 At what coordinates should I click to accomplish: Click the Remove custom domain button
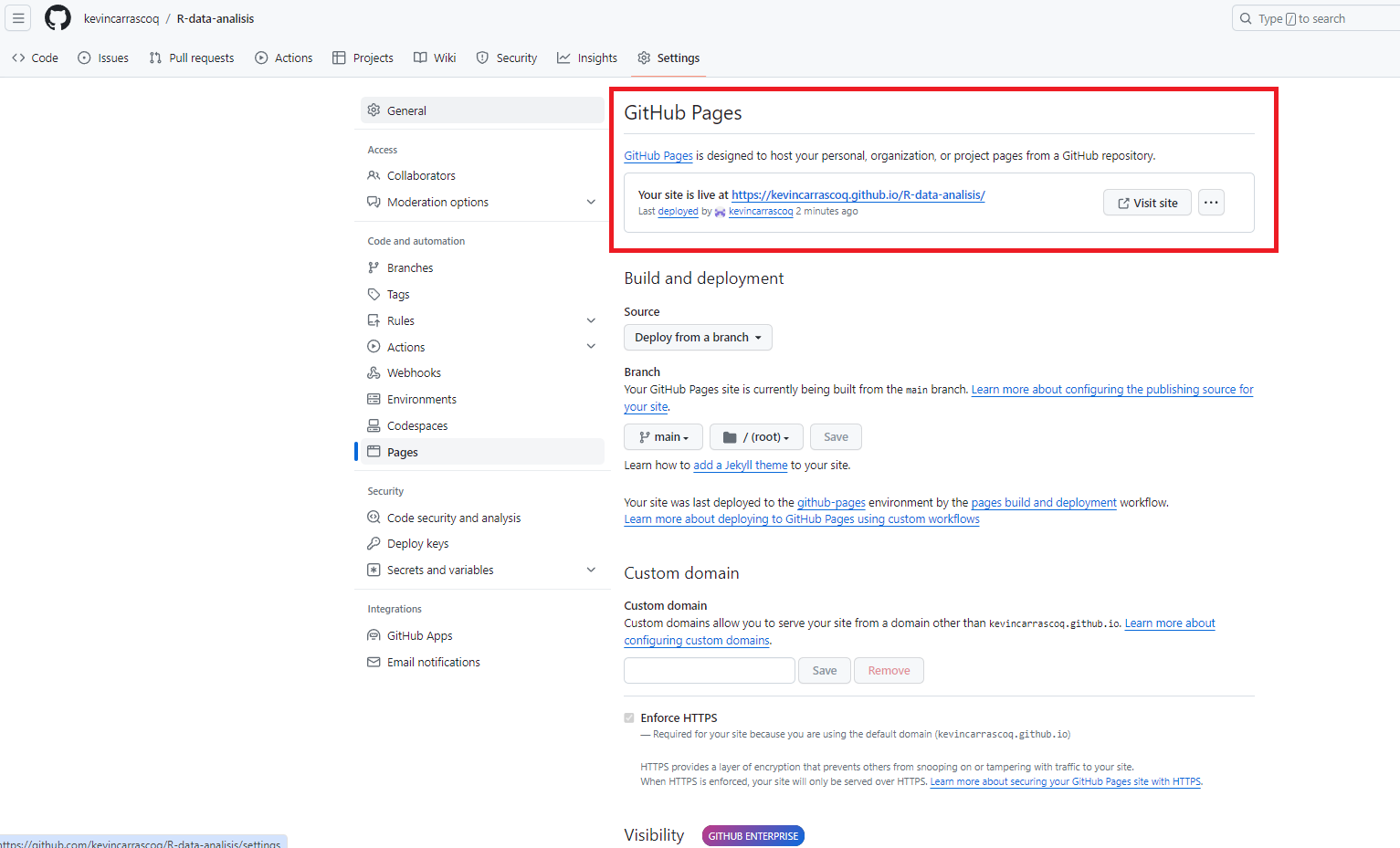coord(889,670)
